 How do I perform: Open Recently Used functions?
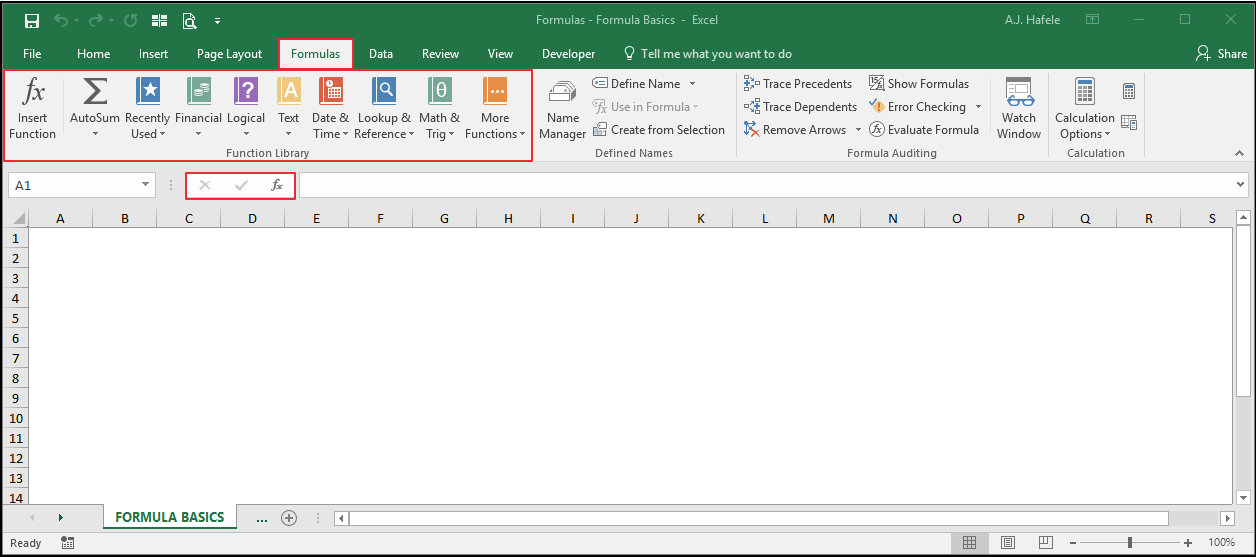148,110
